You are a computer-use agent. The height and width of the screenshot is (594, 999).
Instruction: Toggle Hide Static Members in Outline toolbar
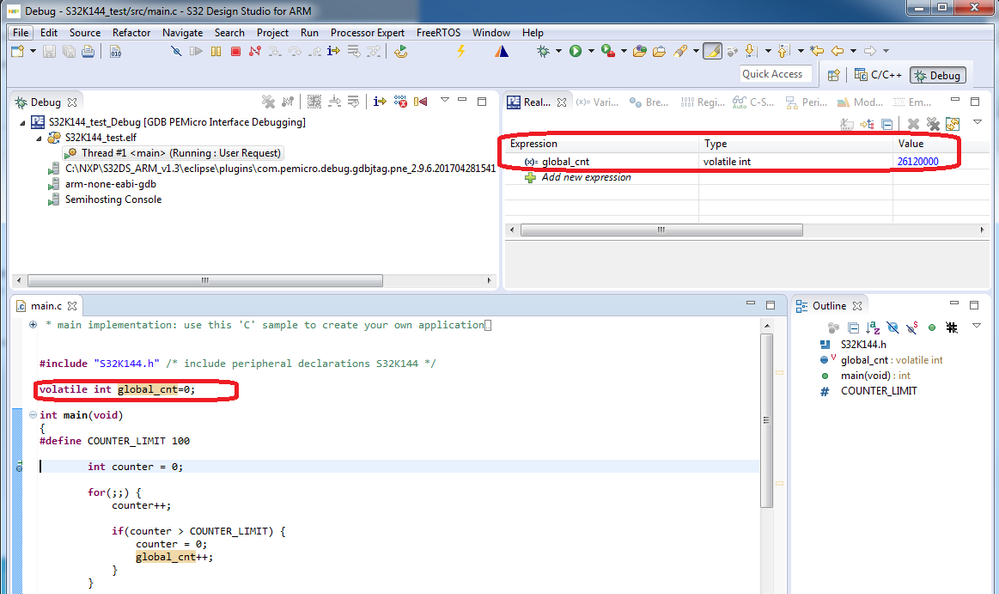[912, 328]
